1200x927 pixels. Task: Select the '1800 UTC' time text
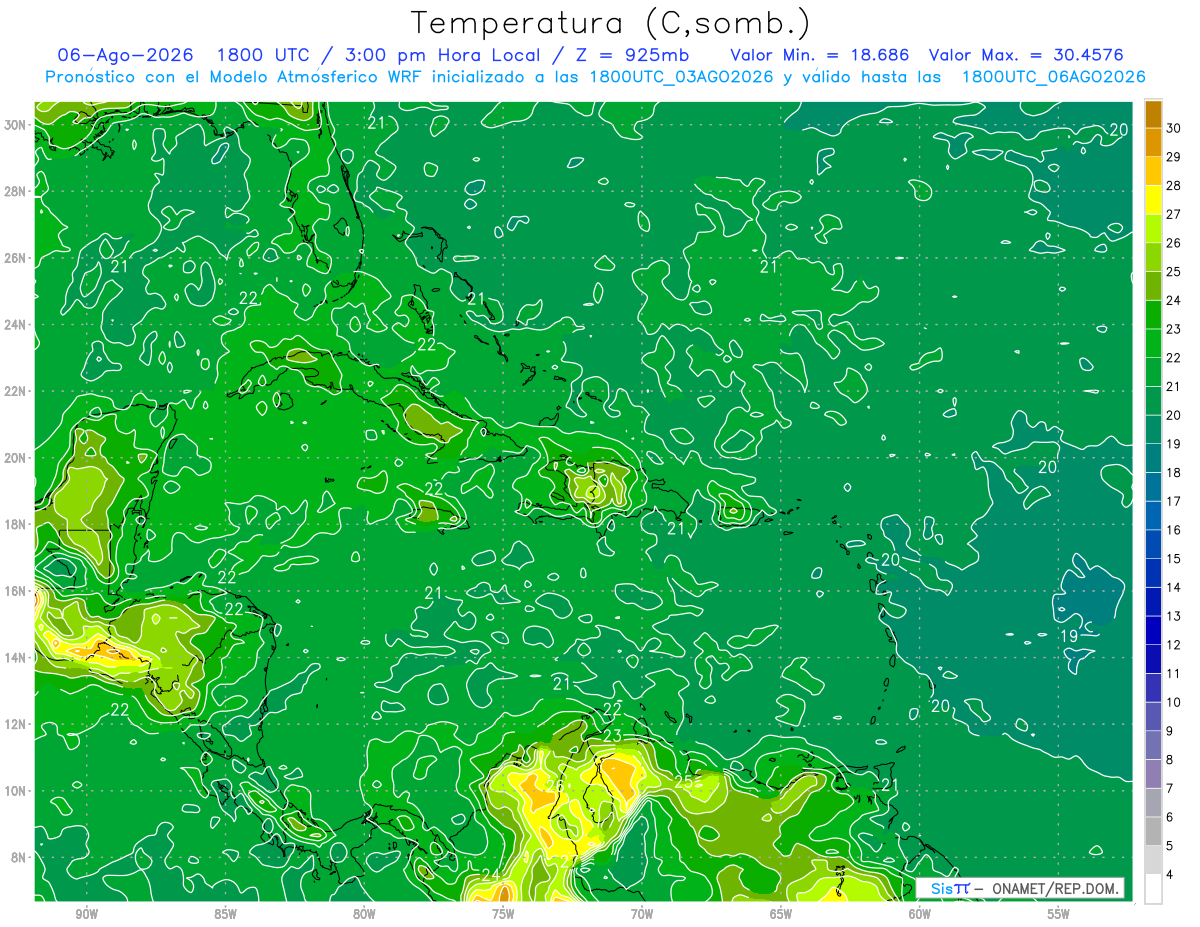coord(262,55)
